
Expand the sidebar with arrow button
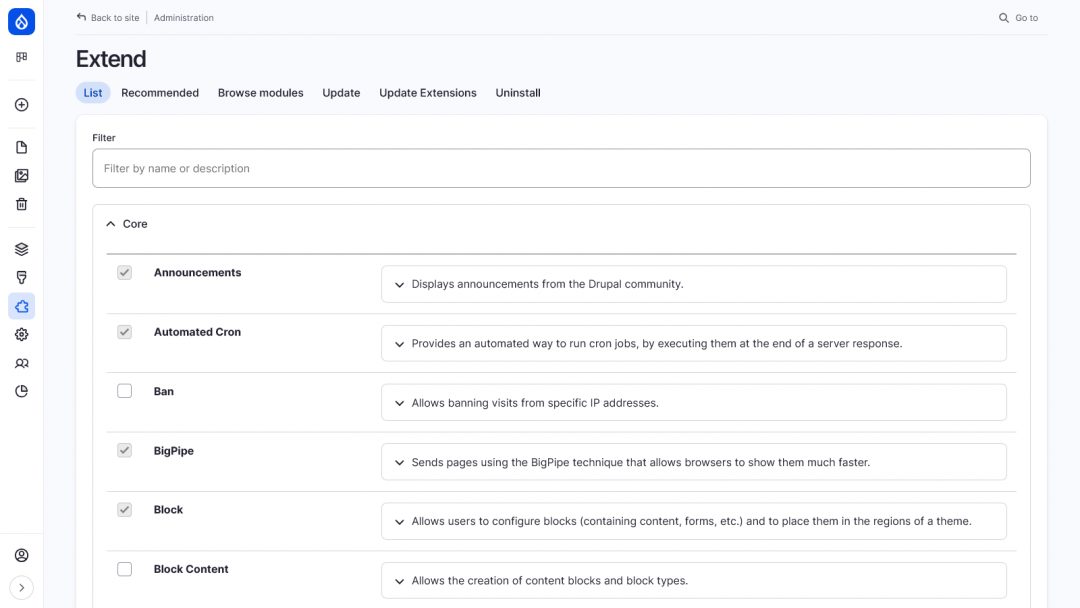point(21,588)
